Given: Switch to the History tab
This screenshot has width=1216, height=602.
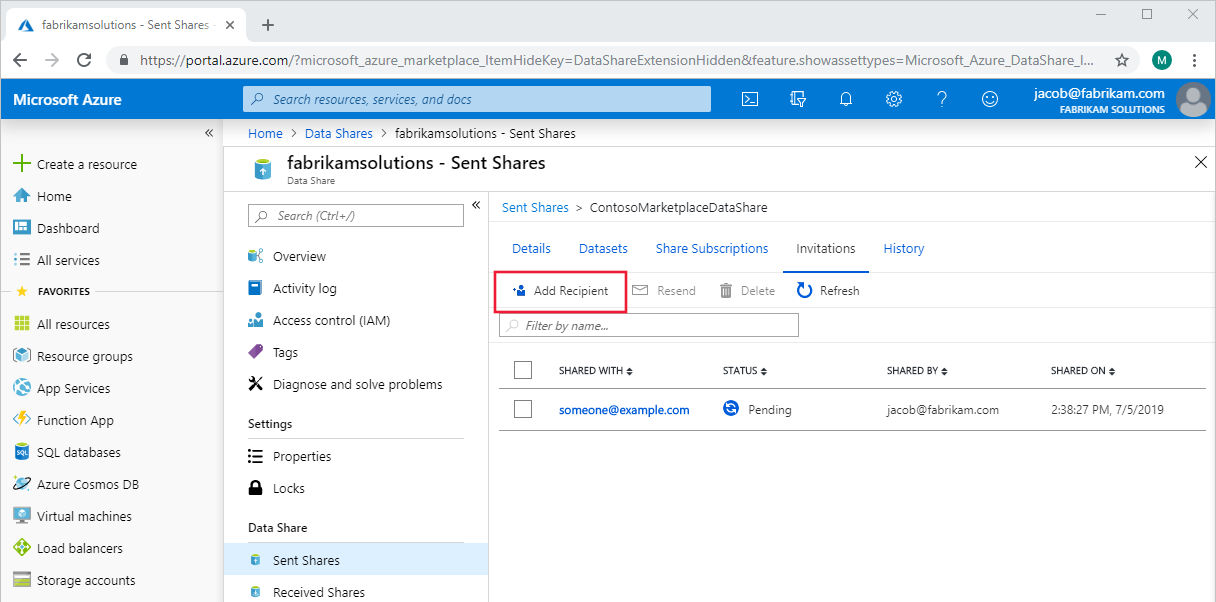Looking at the screenshot, I should pyautogui.click(x=903, y=248).
